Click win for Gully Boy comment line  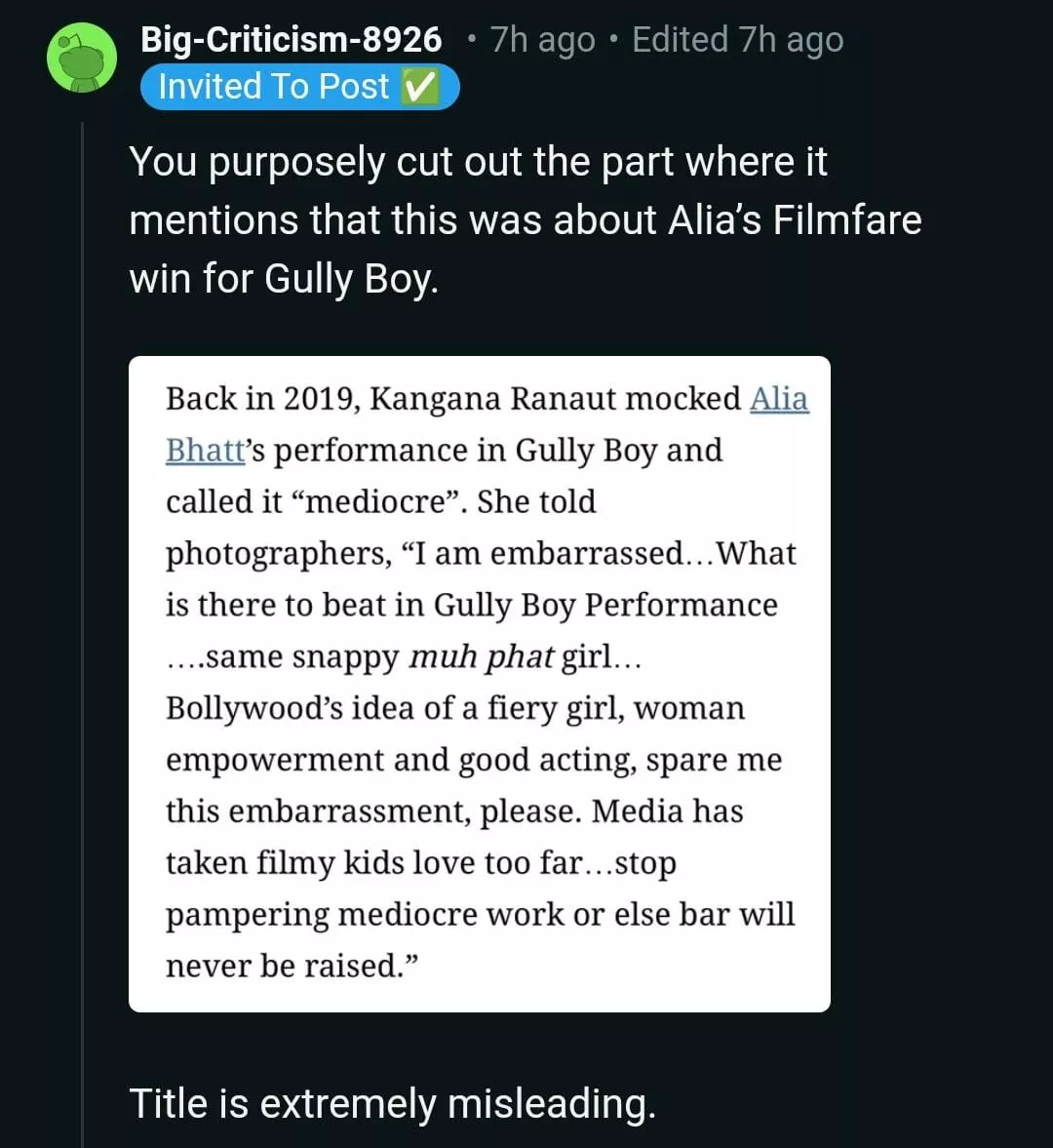[284, 279]
